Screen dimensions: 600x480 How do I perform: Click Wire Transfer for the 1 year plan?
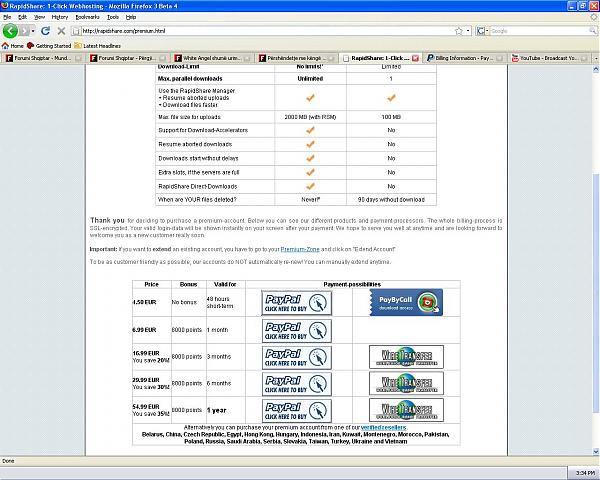point(406,410)
